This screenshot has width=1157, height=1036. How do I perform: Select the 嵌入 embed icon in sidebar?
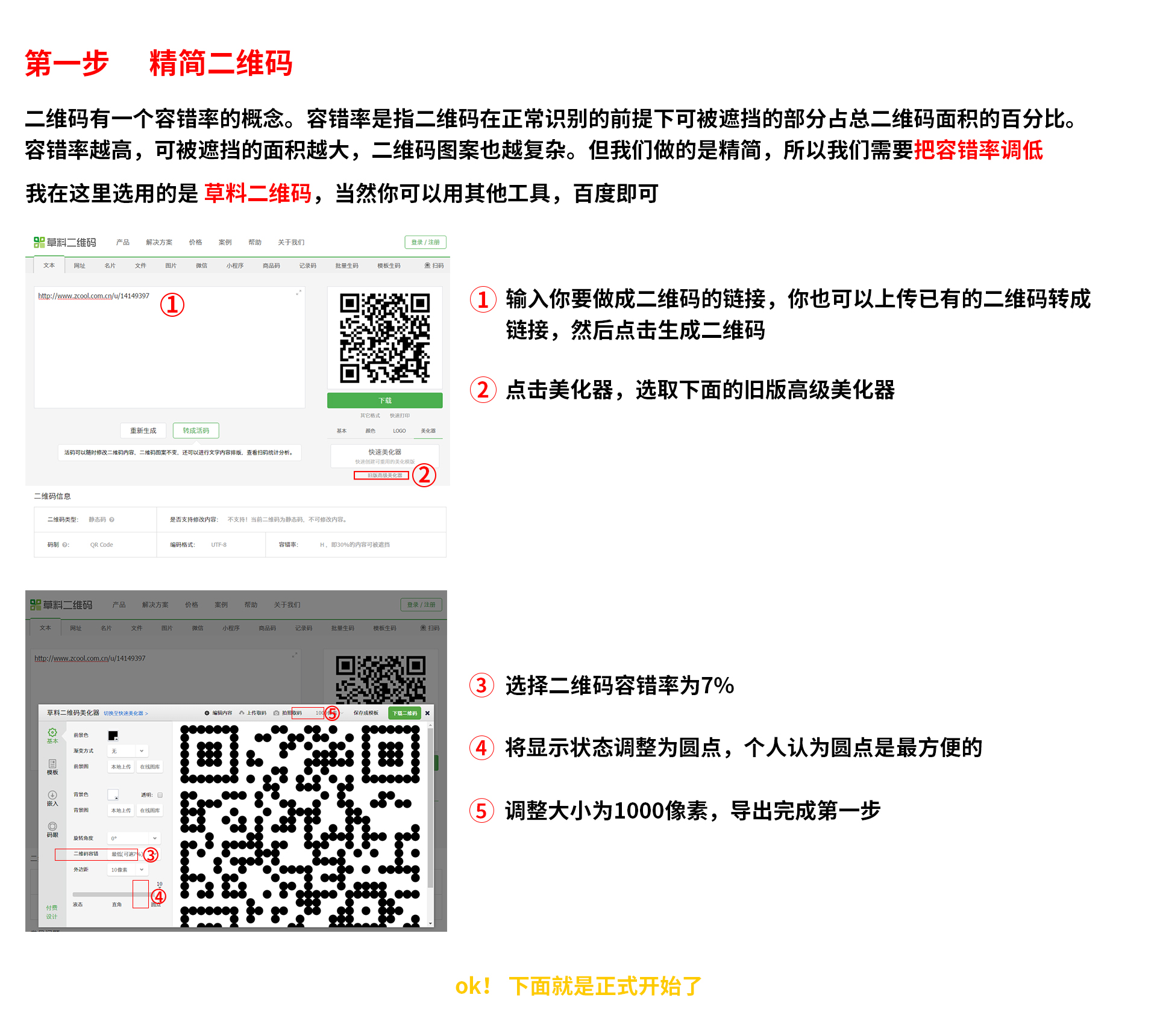click(x=52, y=795)
